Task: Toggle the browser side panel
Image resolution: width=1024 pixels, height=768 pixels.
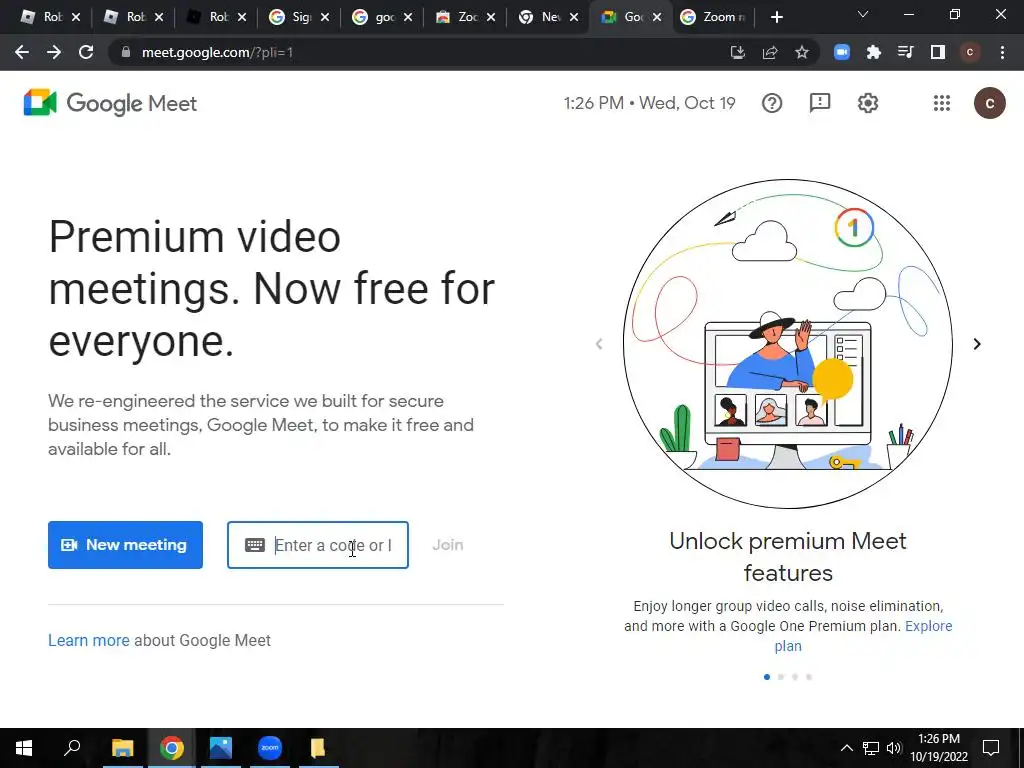Action: (x=938, y=52)
